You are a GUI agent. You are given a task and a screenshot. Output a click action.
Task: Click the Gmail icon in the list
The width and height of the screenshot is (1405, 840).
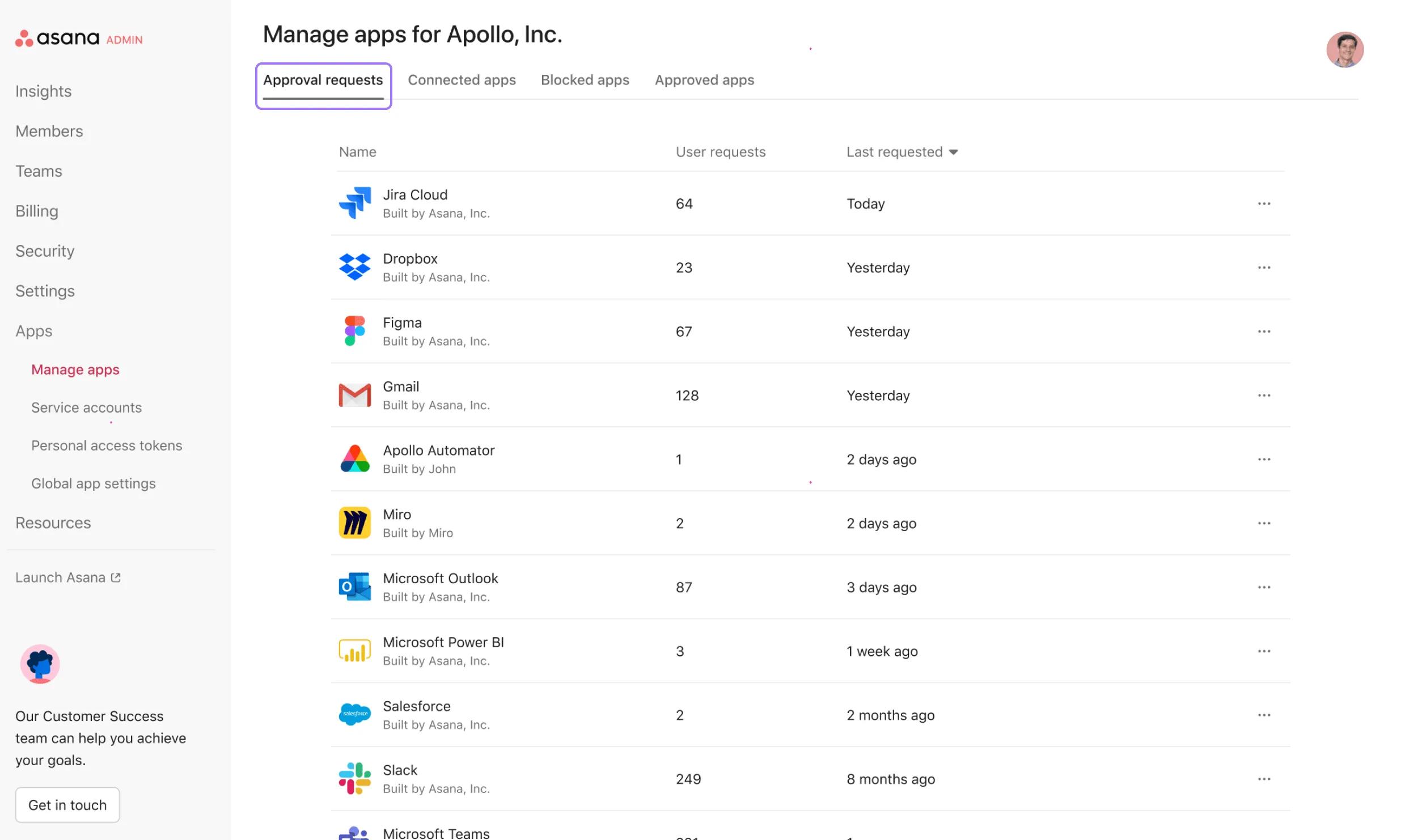point(354,395)
